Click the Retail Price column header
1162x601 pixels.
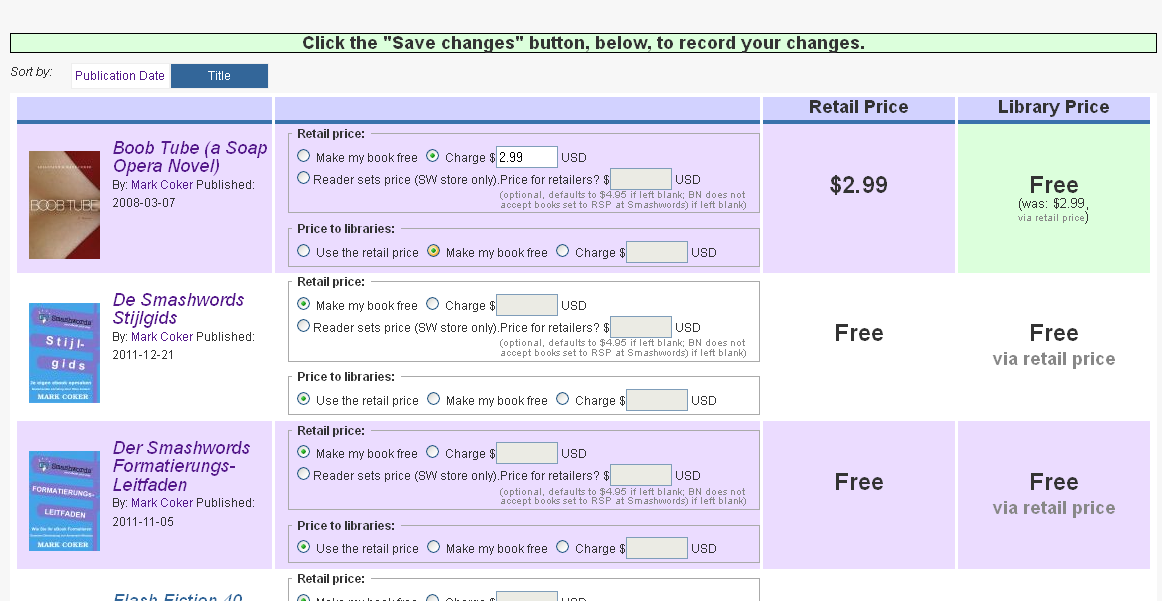click(x=858, y=107)
